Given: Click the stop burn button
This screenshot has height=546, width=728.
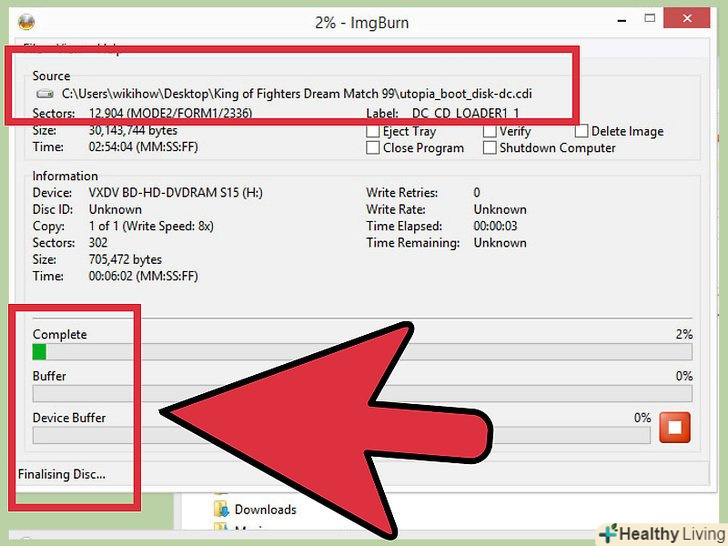Looking at the screenshot, I should click(x=675, y=427).
